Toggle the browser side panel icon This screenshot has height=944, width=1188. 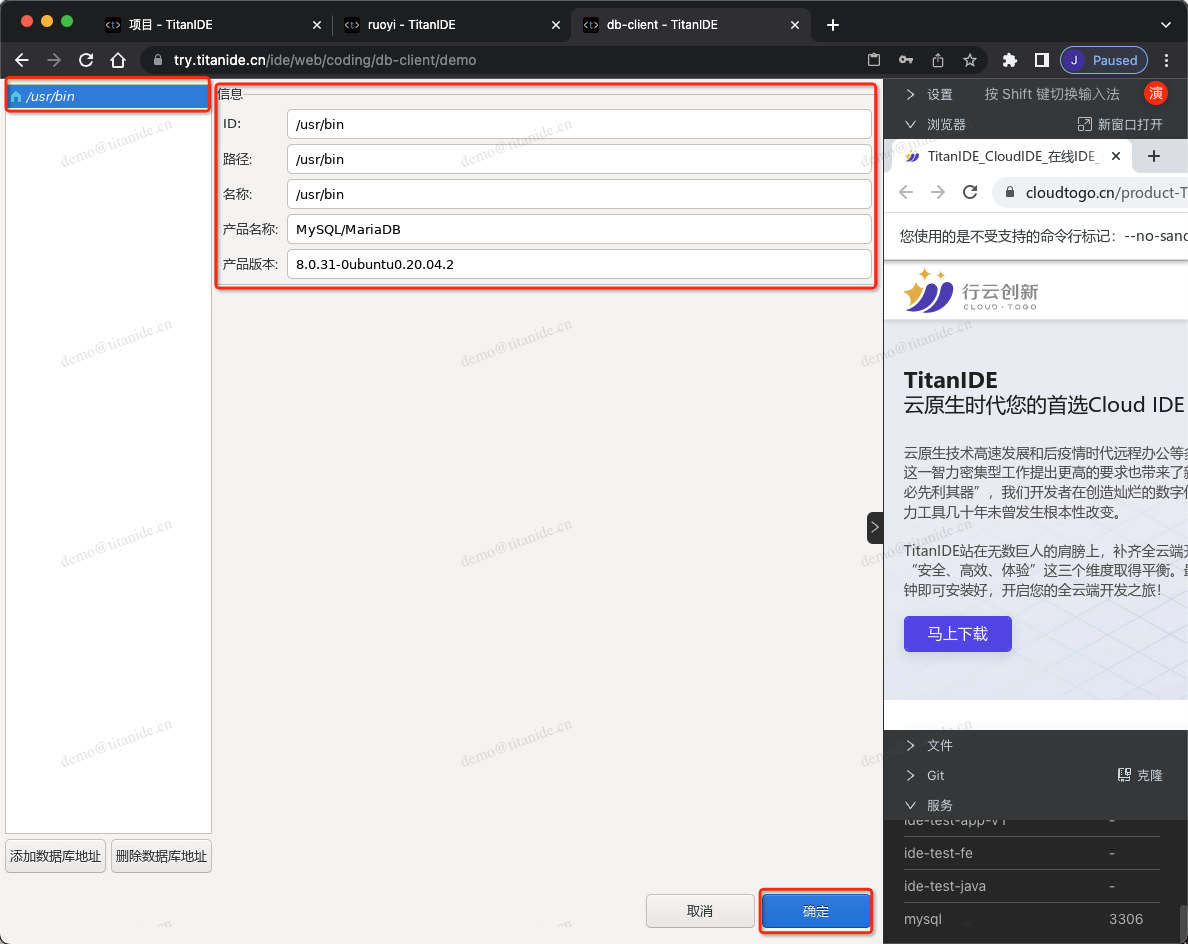(x=1041, y=60)
